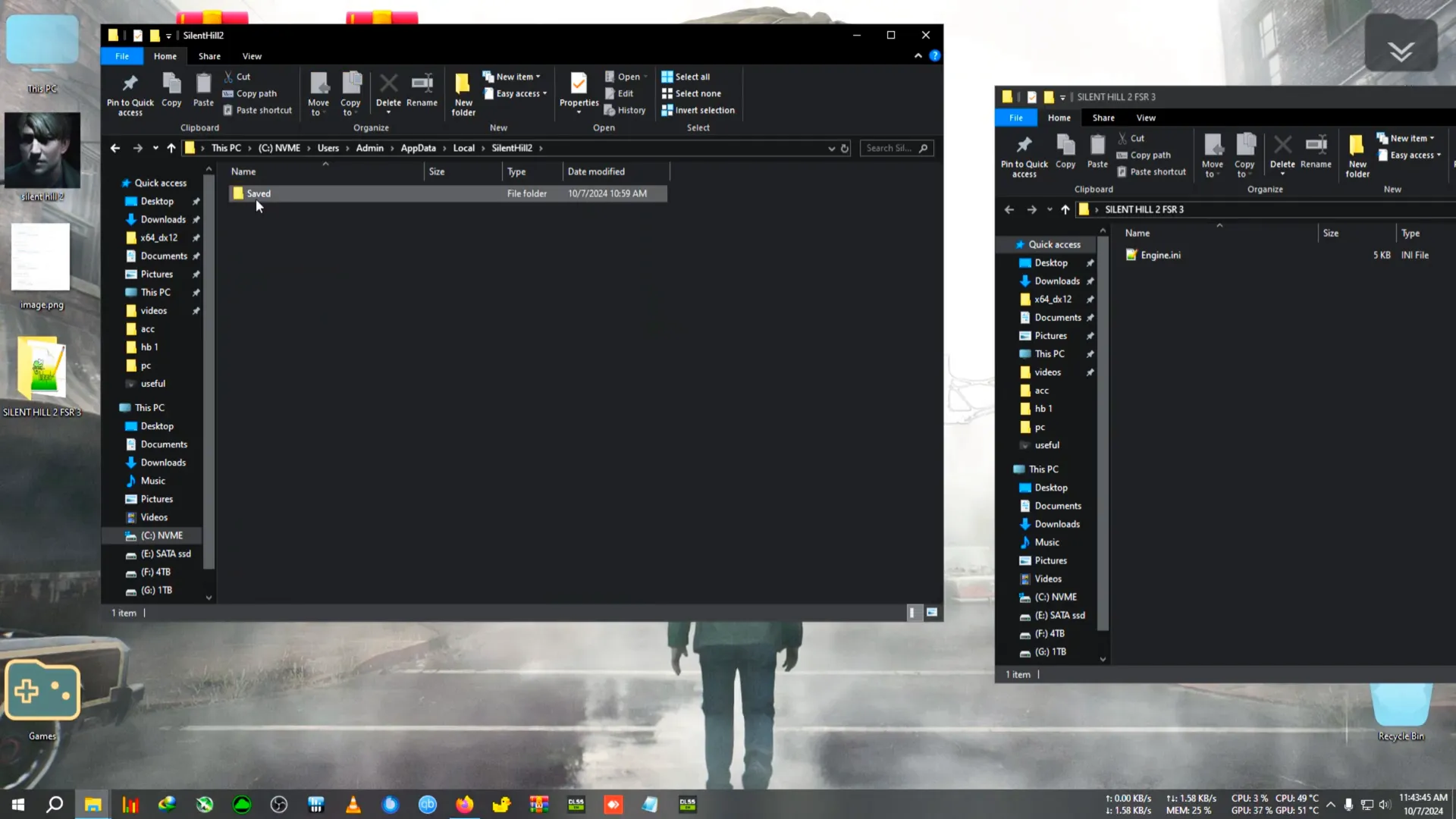Go up one level in SilentHill2 window
Screen dimensions: 1456x819
[171, 148]
